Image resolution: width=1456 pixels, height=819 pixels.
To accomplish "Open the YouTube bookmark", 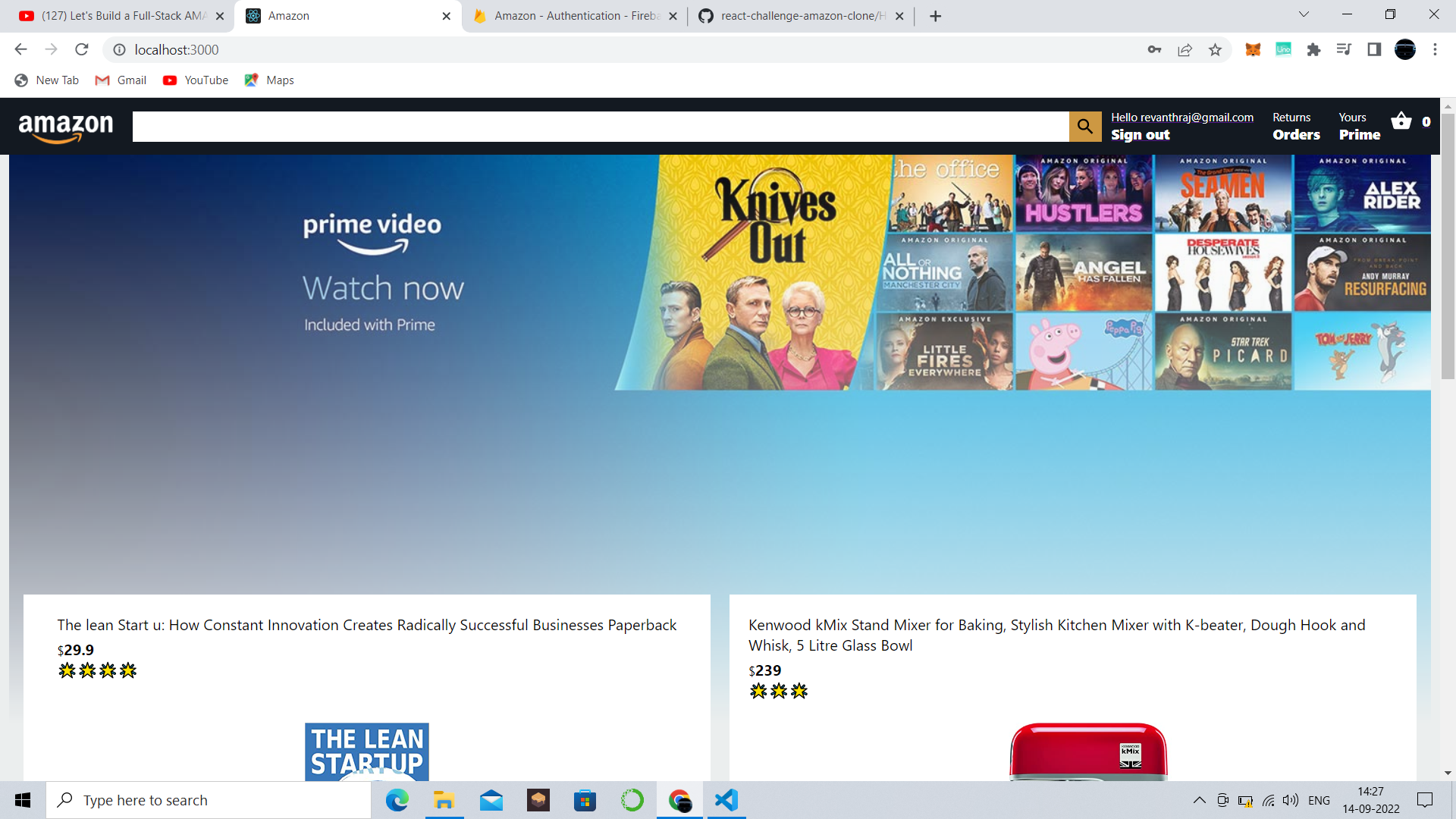I will 196,80.
